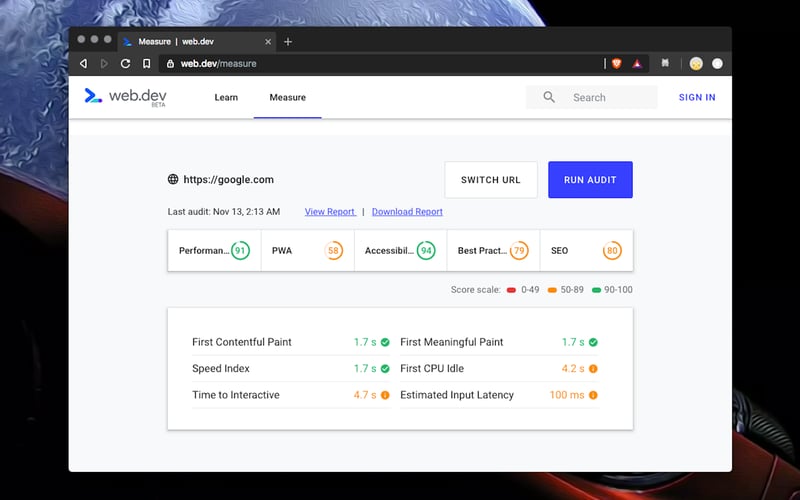The image size is (800, 500).
Task: Click the orange info icon for First CPU Idle
Action: (x=593, y=368)
